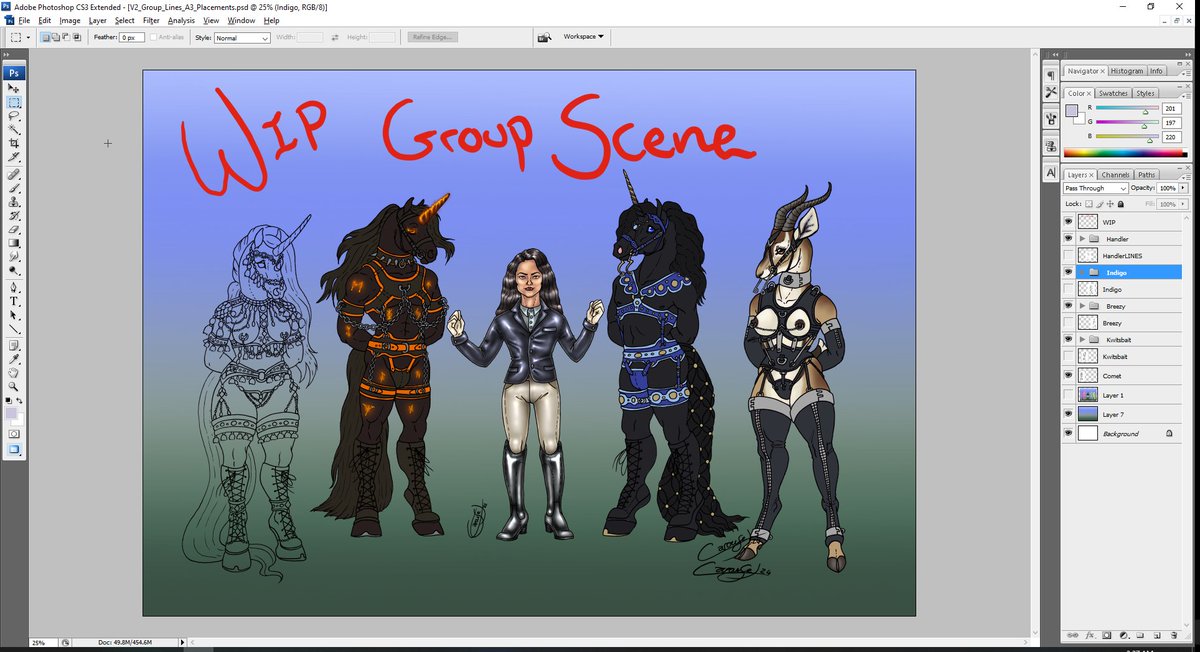Select the Crop tool
Image resolution: width=1200 pixels, height=652 pixels.
coord(14,144)
